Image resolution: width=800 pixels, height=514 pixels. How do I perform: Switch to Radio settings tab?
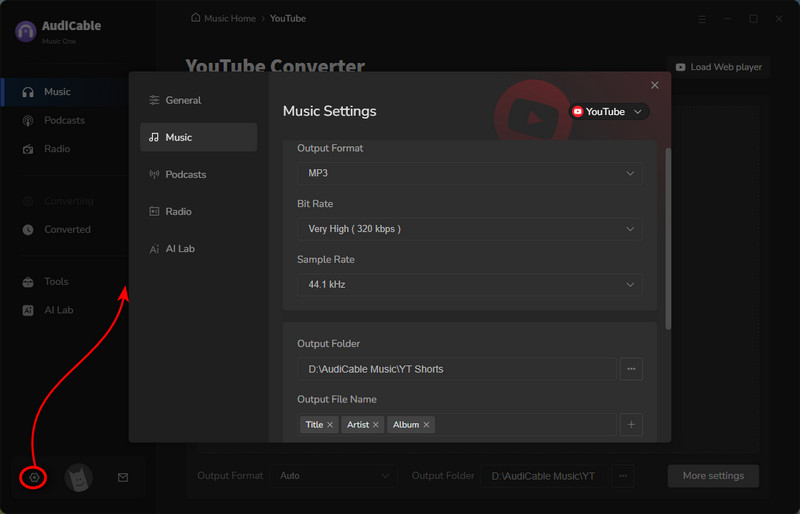pos(198,211)
